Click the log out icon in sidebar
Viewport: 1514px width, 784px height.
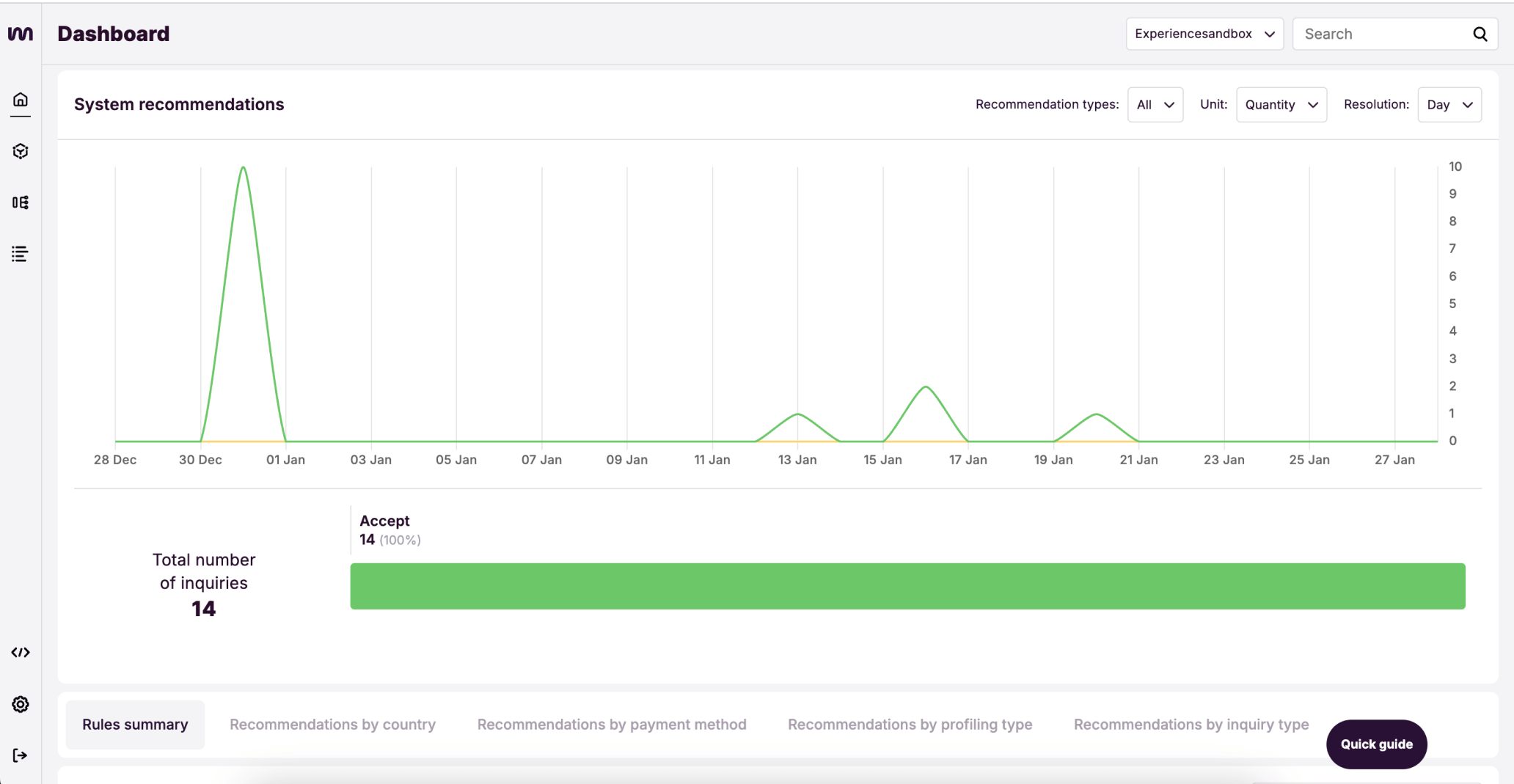[x=21, y=755]
